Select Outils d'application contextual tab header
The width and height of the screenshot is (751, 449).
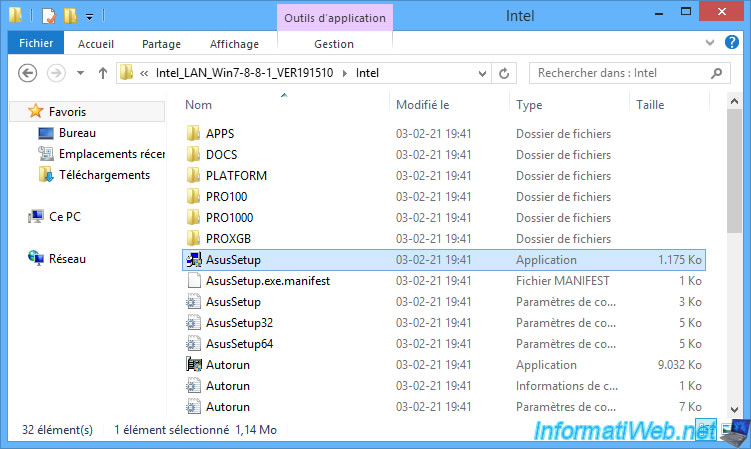(x=335, y=18)
